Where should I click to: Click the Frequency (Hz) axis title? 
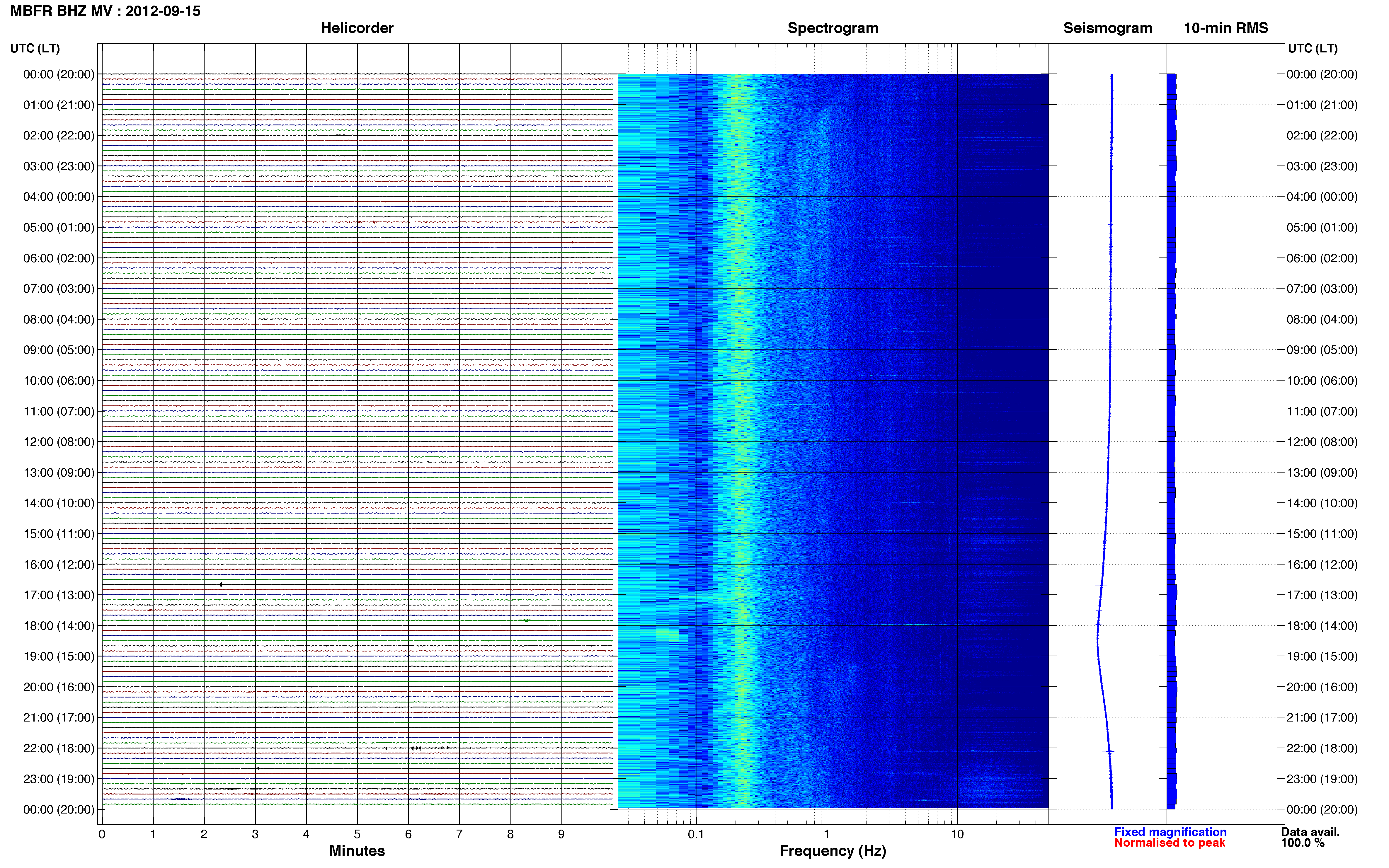click(833, 851)
